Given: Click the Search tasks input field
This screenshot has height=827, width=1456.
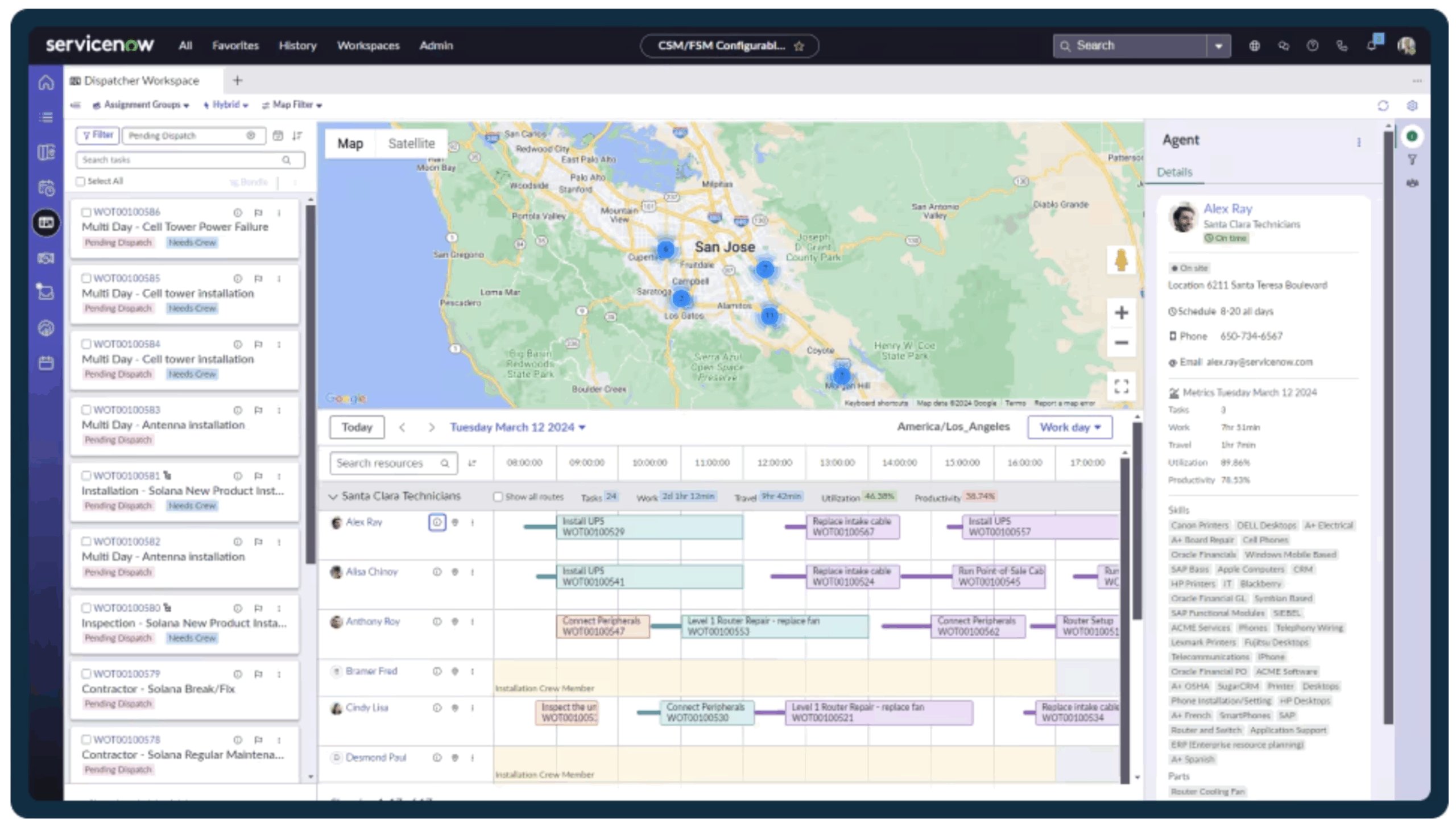Looking at the screenshot, I should pos(190,160).
